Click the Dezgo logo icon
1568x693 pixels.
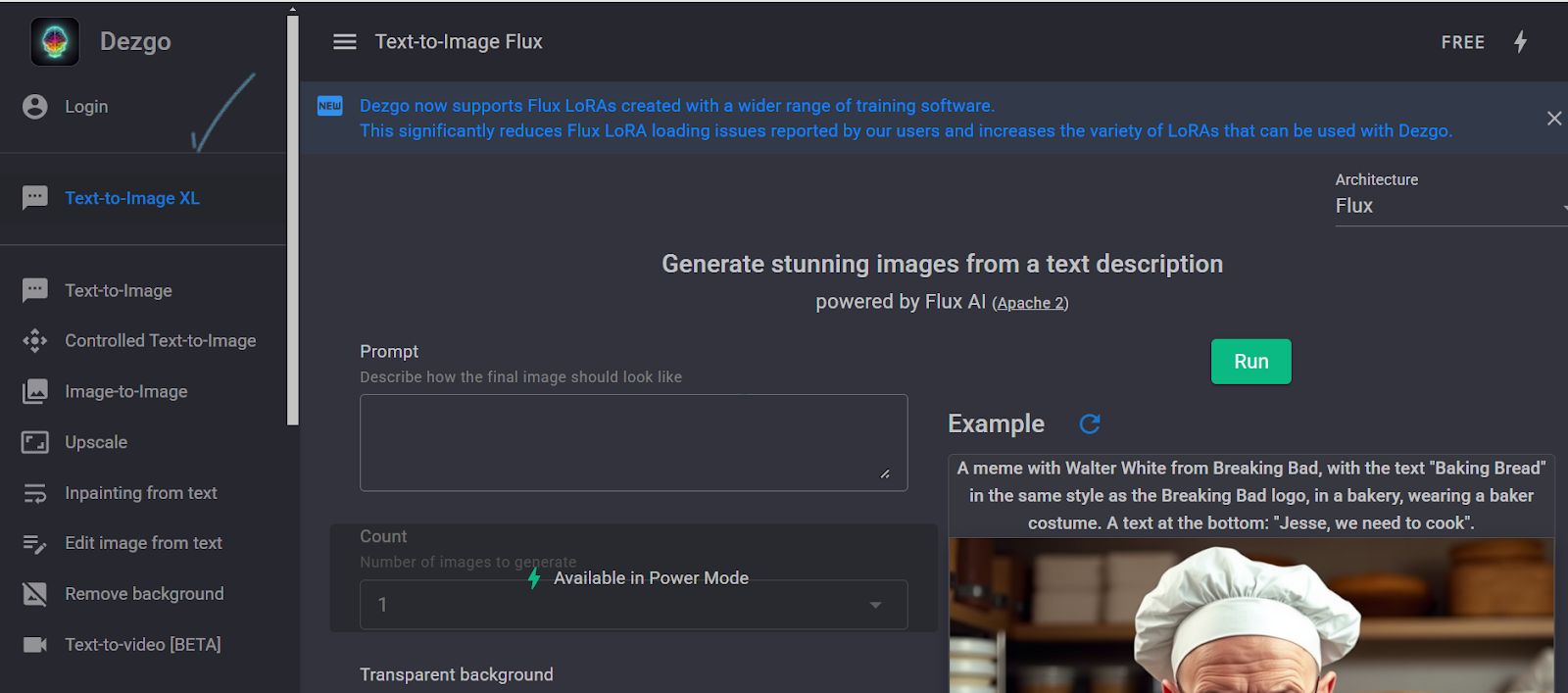pos(55,41)
